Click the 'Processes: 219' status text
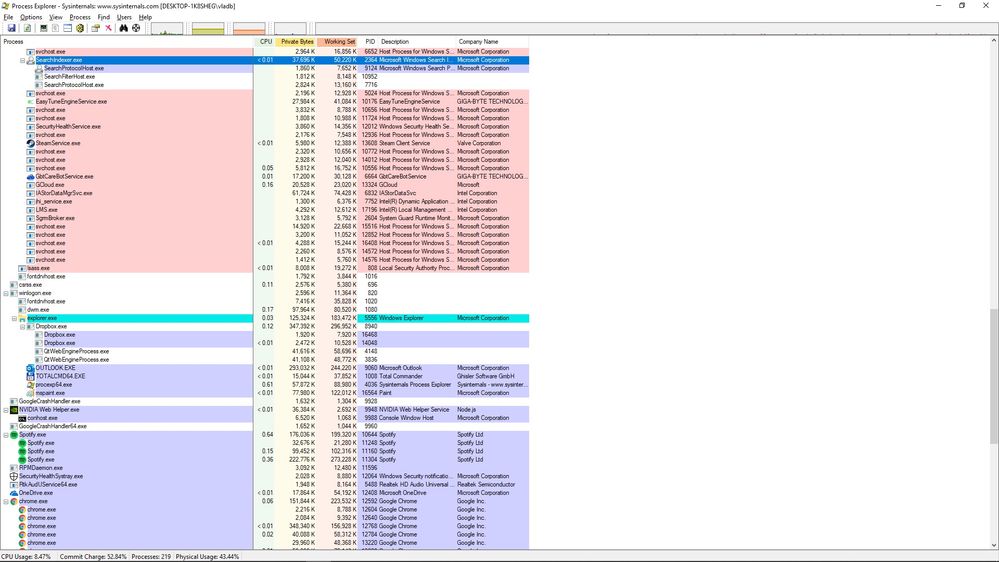The height and width of the screenshot is (562, 999). [151, 557]
